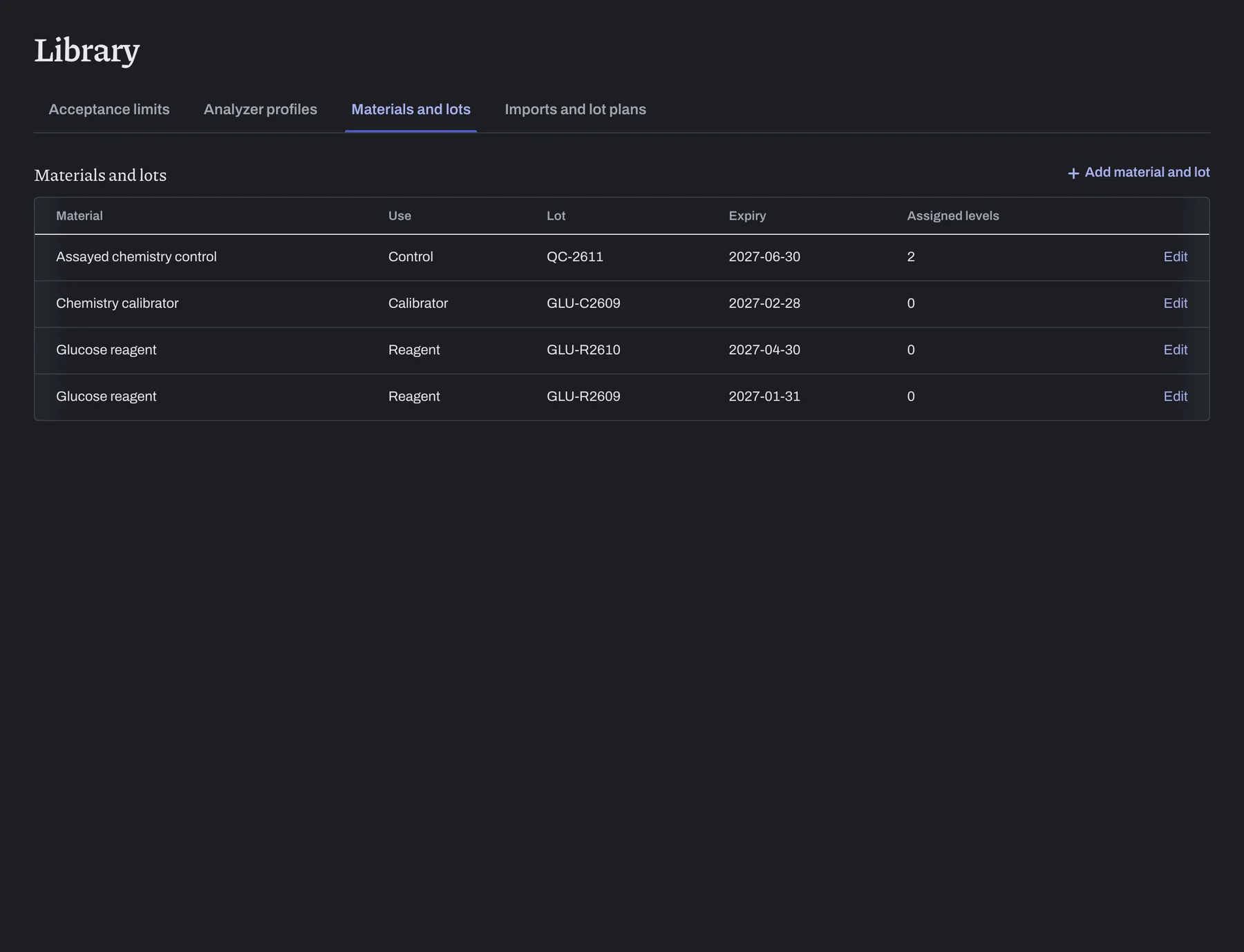Click Reagent in the GLU-R2609 row
Viewport: 1244px width, 952px height.
pos(414,397)
